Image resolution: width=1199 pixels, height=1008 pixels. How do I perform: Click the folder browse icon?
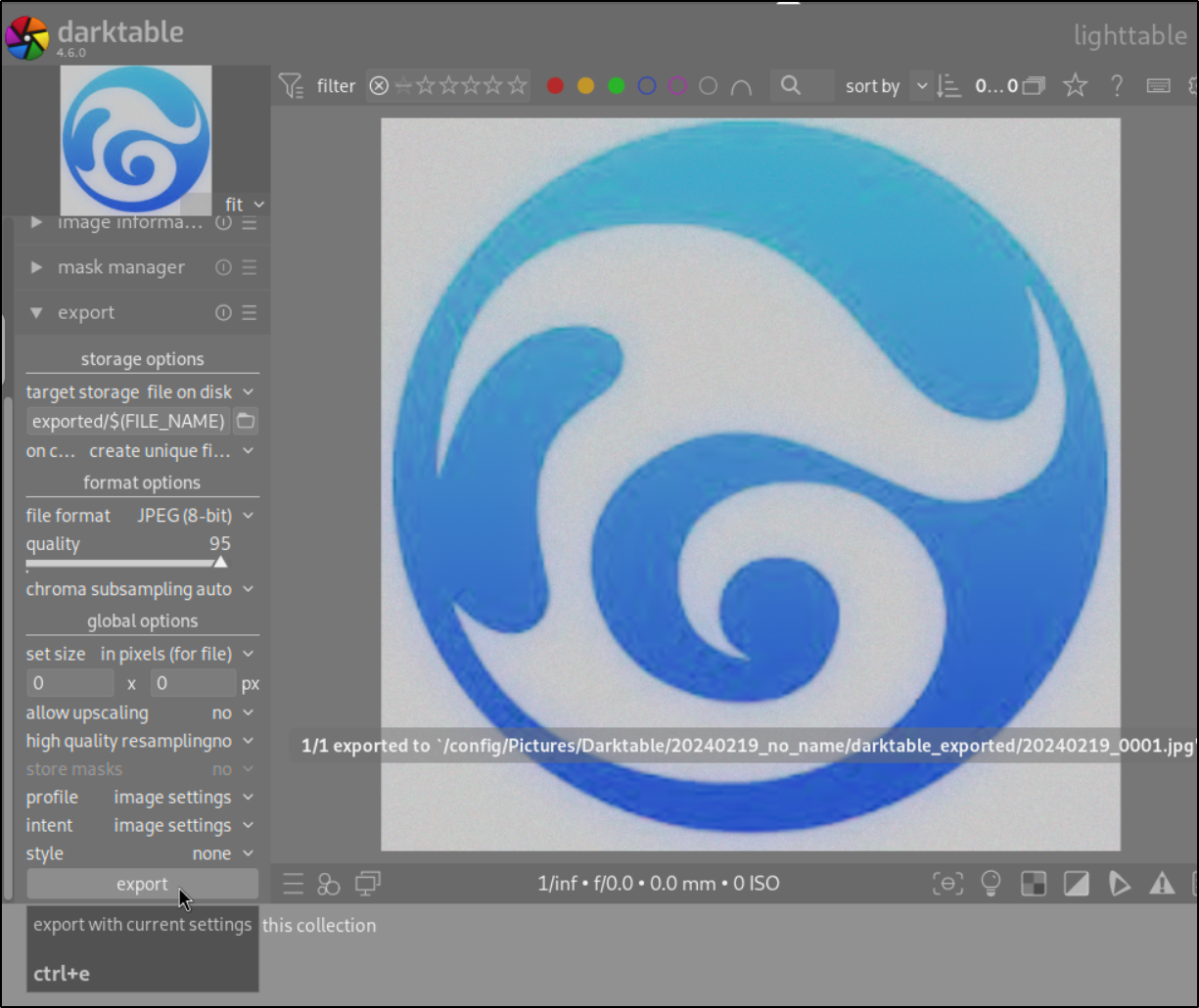pyautogui.click(x=246, y=422)
